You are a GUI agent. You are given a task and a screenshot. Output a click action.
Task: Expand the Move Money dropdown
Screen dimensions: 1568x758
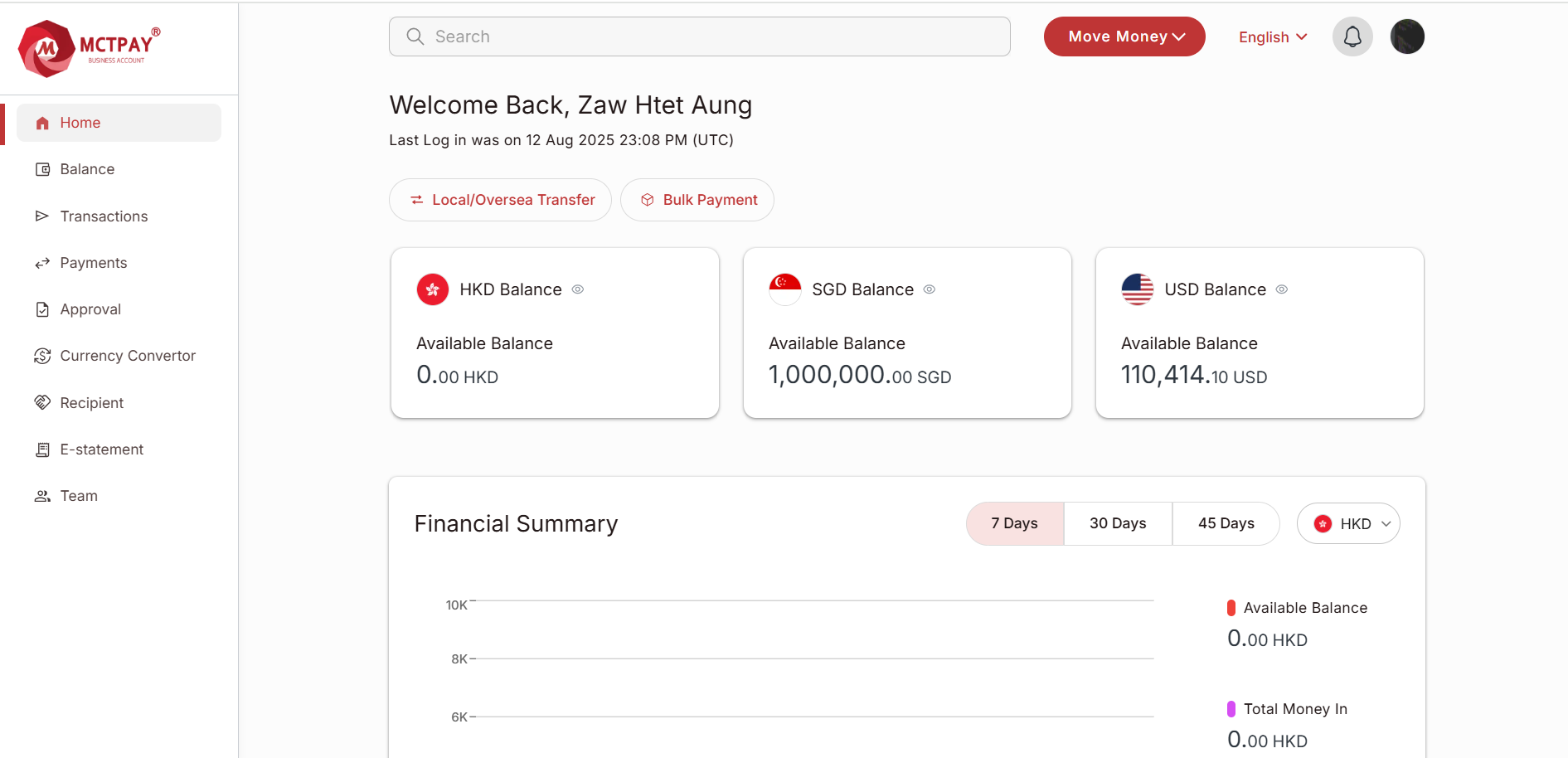(x=1124, y=36)
